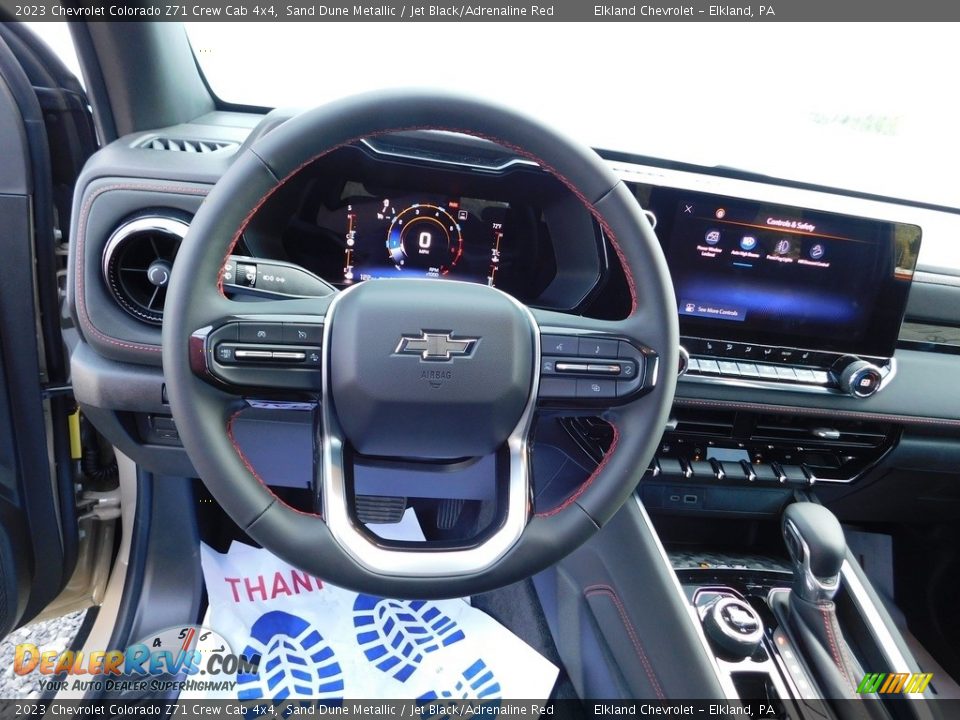Image resolution: width=960 pixels, height=720 pixels.
Task: Open See More Controls on the infotainment screen
Action: point(712,310)
